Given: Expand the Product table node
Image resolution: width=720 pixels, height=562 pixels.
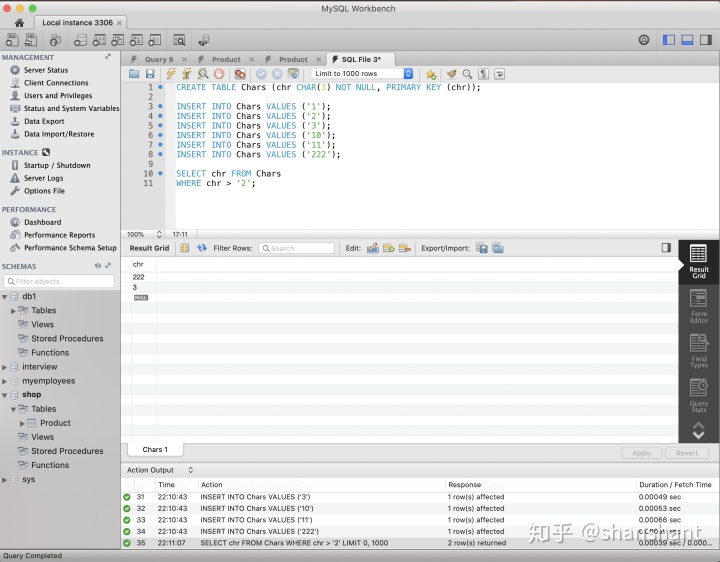Looking at the screenshot, I should click(x=22, y=423).
